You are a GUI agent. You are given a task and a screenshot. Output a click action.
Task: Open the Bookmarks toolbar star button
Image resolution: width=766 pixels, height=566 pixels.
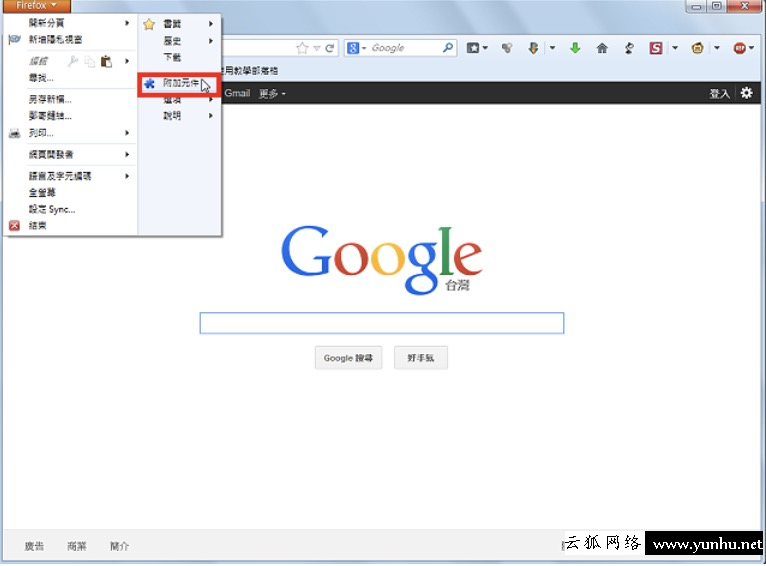pyautogui.click(x=472, y=48)
